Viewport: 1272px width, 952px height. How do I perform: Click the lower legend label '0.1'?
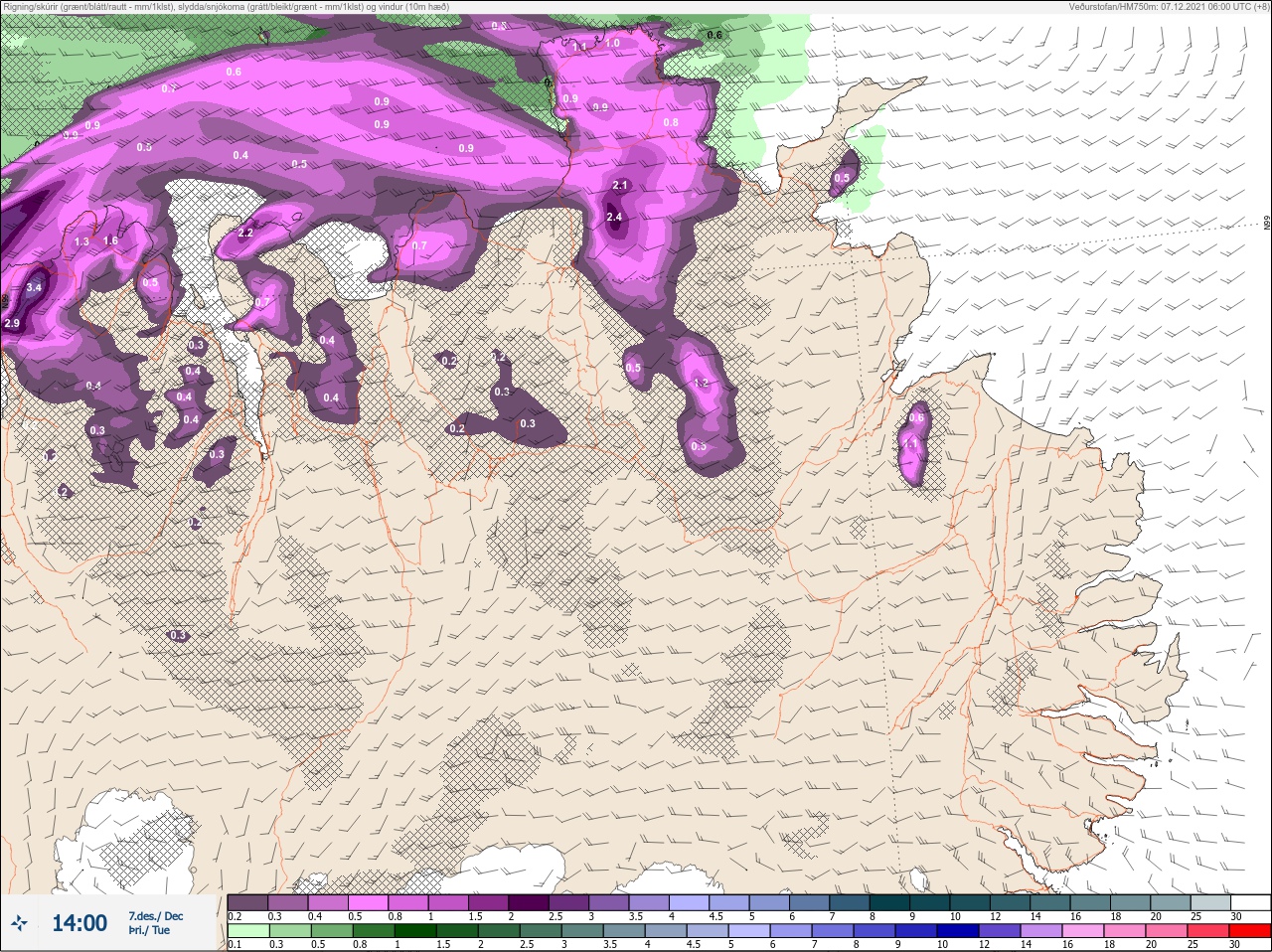tap(235, 945)
